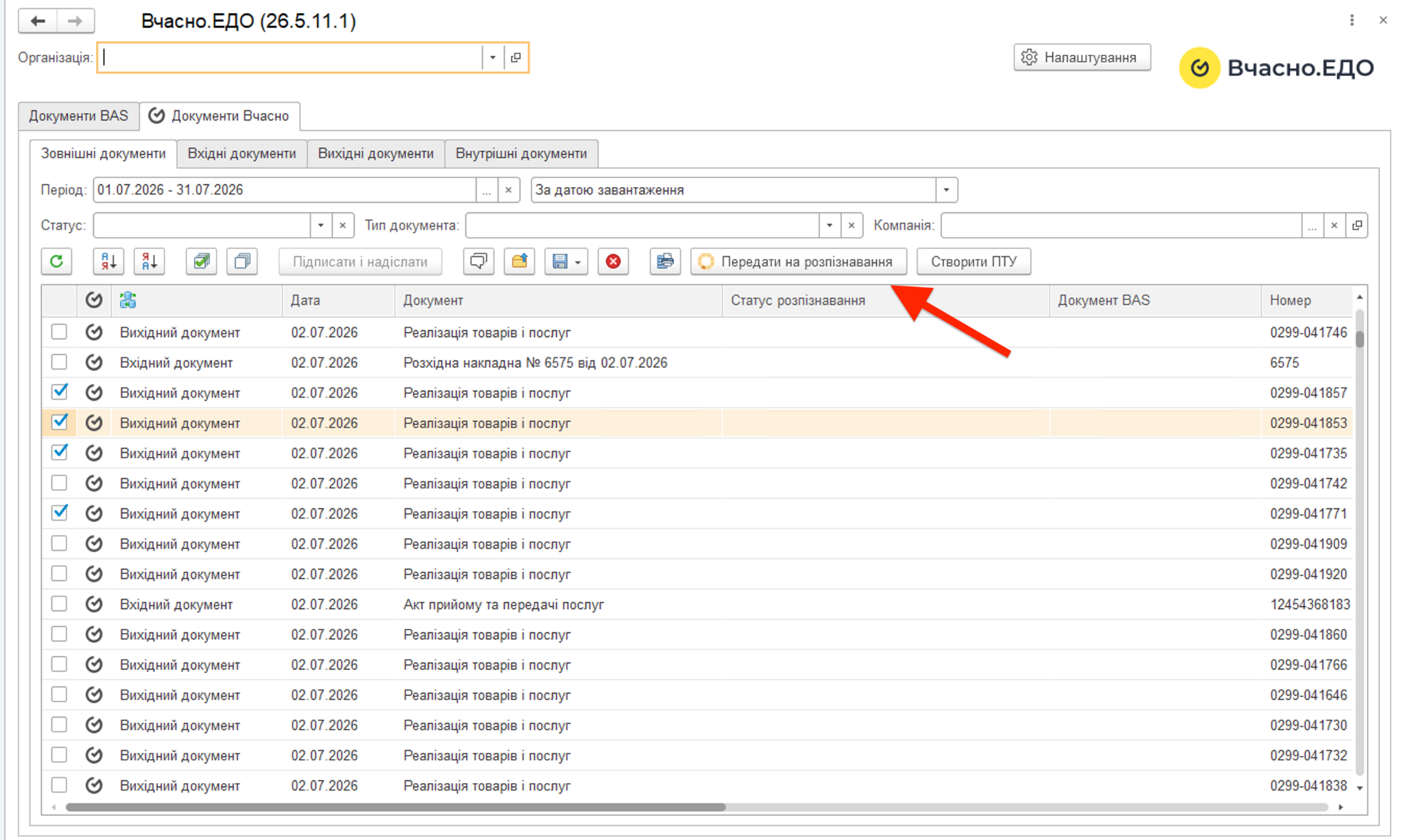Clear the Статус filter
1405x840 pixels.
342,225
